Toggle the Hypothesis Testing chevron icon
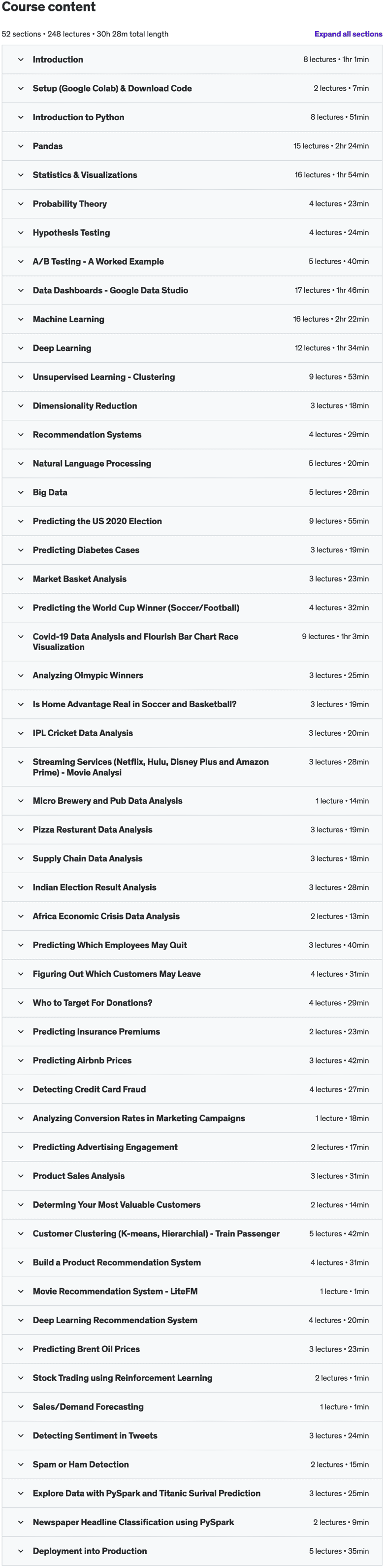 (x=21, y=233)
